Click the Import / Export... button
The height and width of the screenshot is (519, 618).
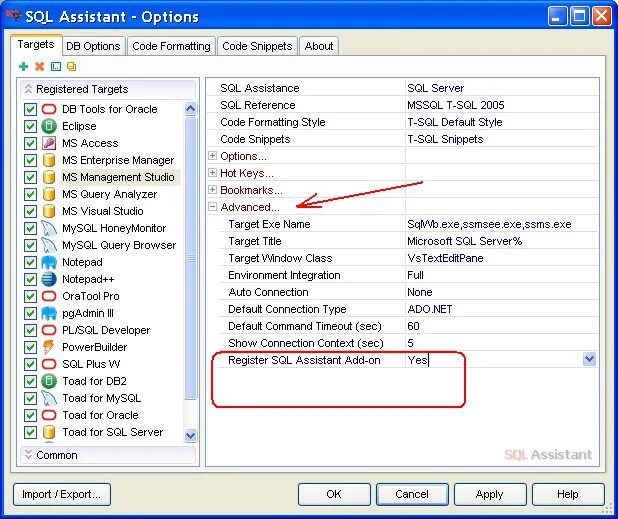pyautogui.click(x=62, y=494)
